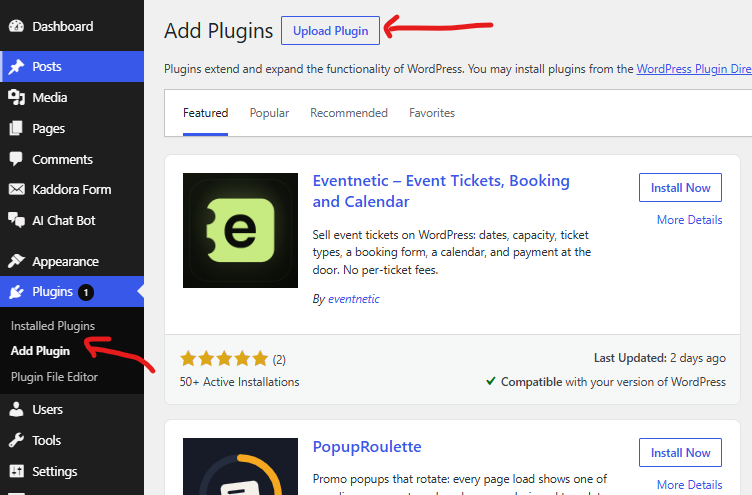Screen dimensions: 752x495
Task: Open the WordPress Plugin Directory link
Action: point(694,69)
